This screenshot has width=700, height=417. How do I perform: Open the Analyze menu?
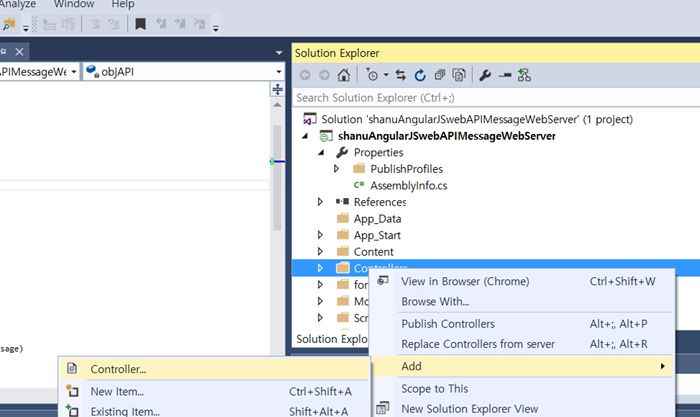click(18, 4)
